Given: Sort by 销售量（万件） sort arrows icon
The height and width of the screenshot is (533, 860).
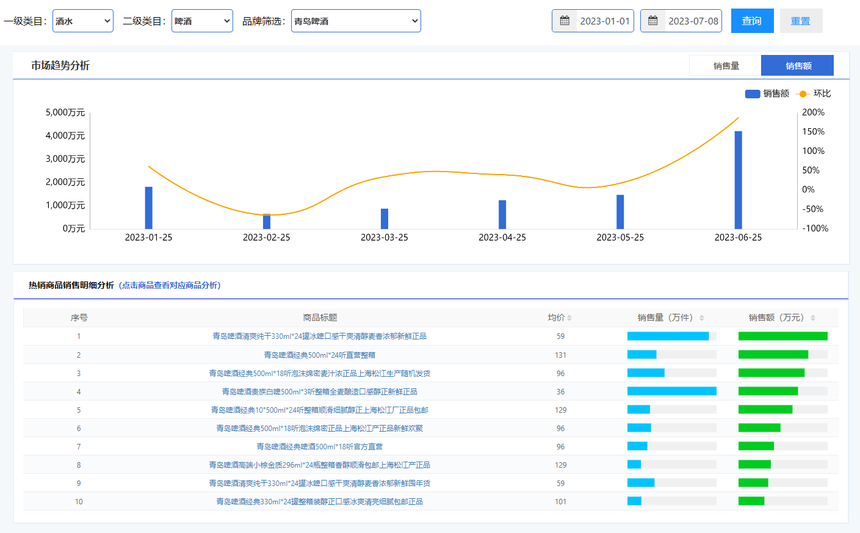Looking at the screenshot, I should [701, 318].
